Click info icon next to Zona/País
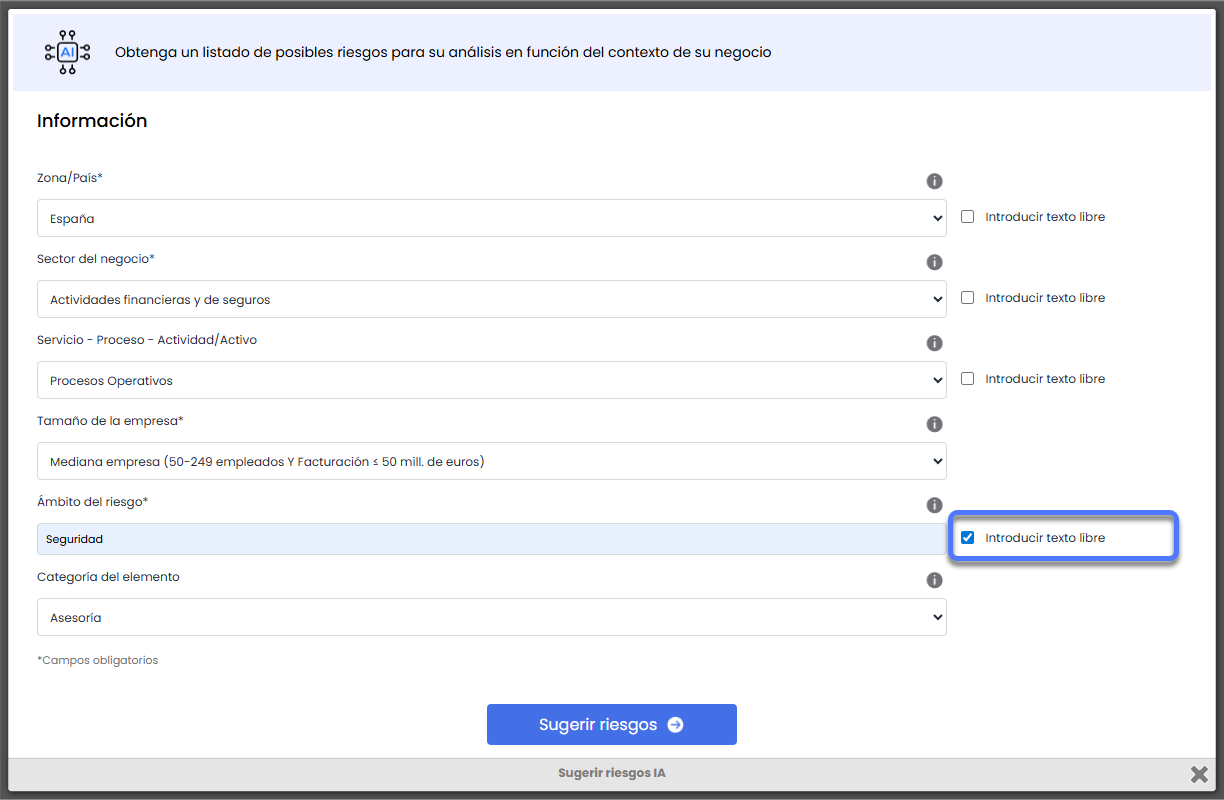 click(934, 181)
